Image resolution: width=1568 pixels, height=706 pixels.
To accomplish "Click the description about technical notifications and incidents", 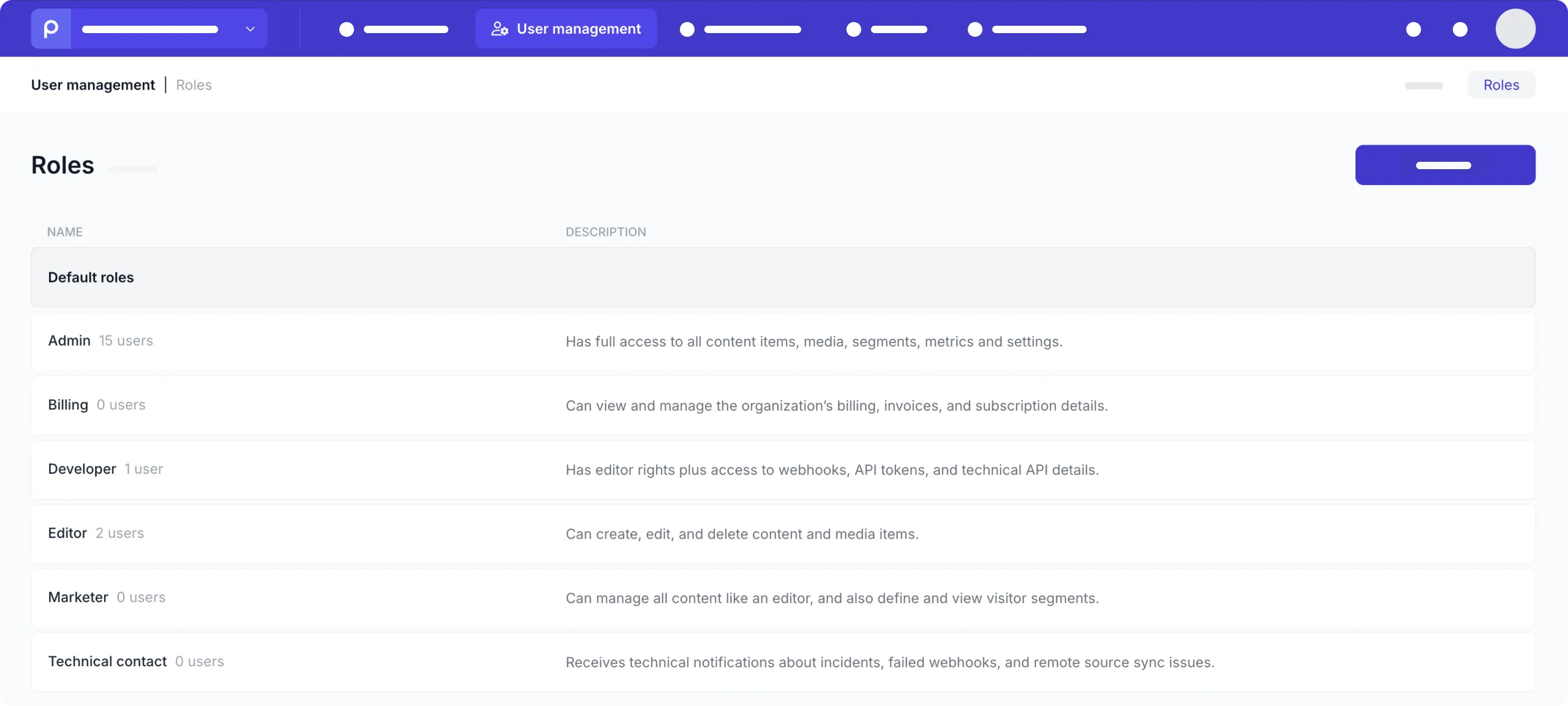I will 890,662.
